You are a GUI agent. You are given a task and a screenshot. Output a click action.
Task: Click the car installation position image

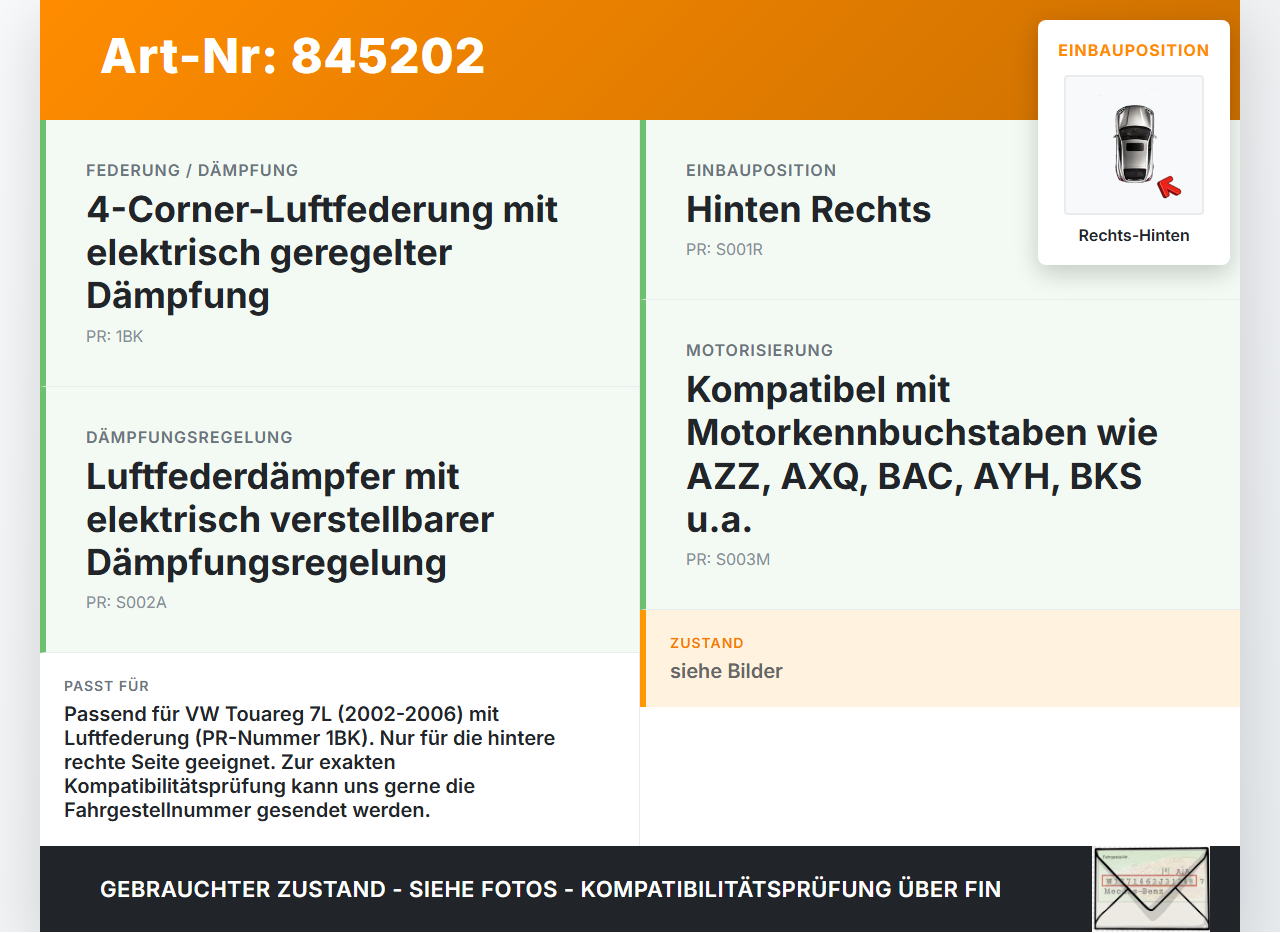[1134, 145]
